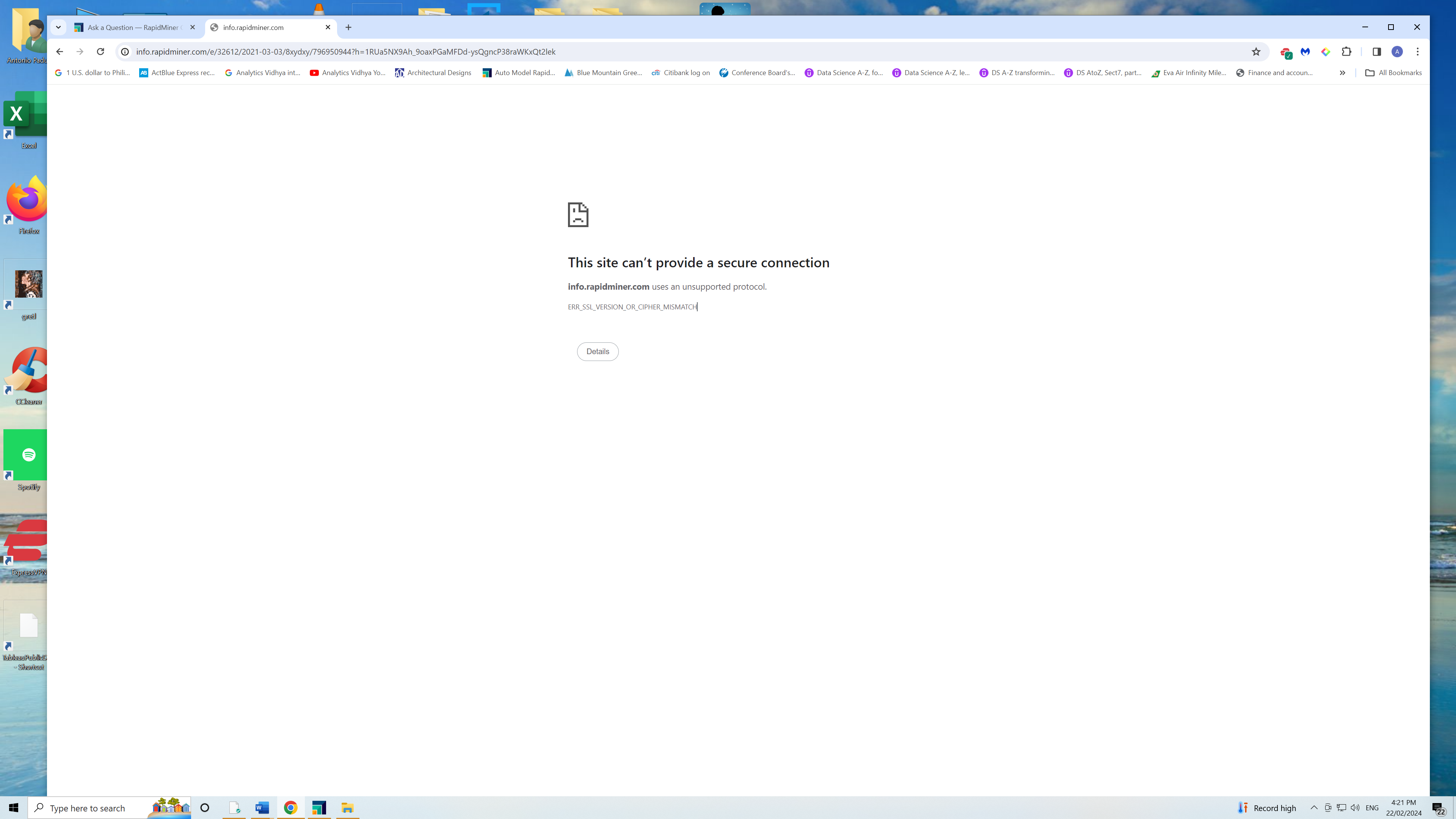The height and width of the screenshot is (819, 1456).
Task: Open the network icon in system tray
Action: pos(1341,808)
